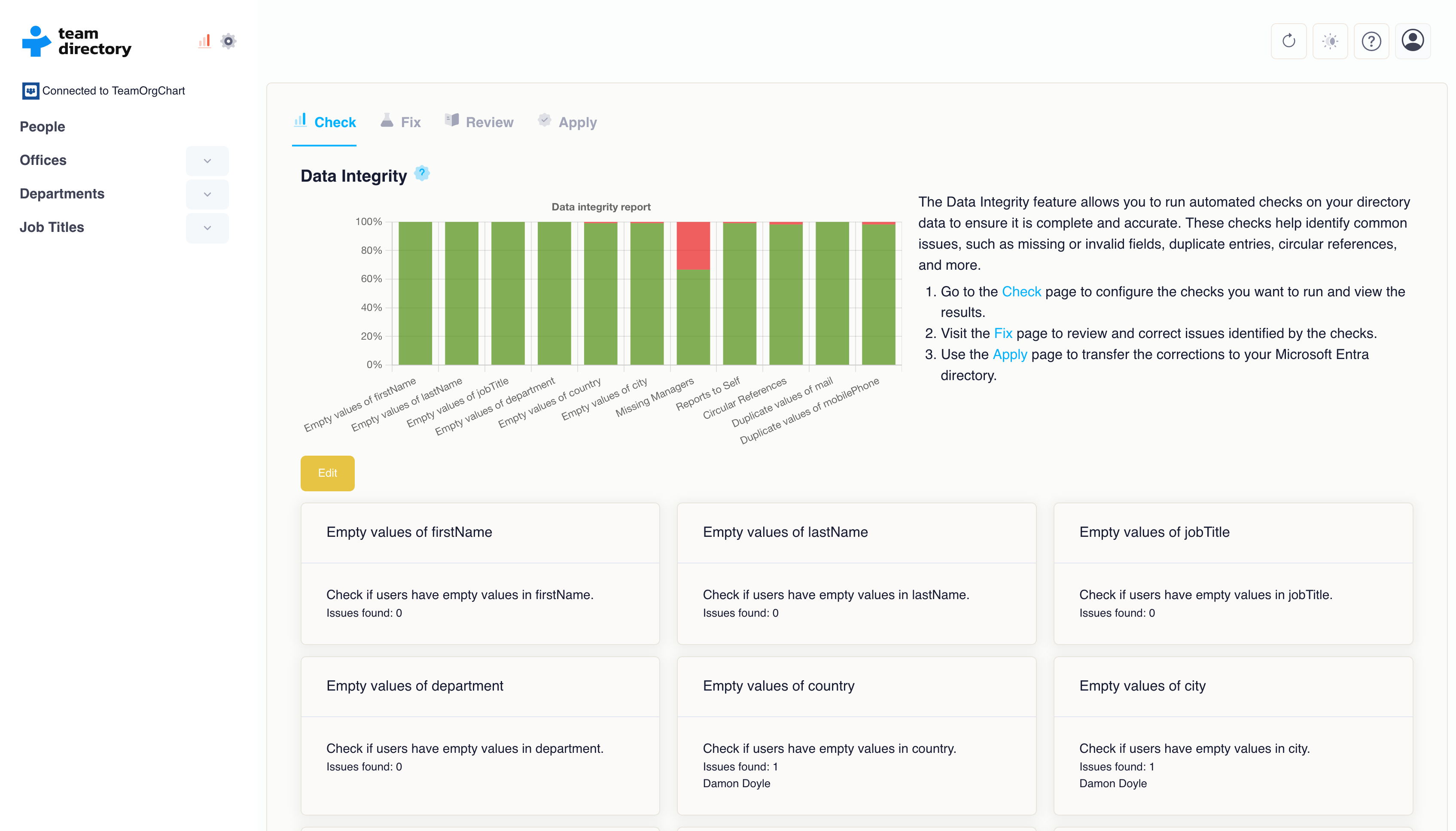The width and height of the screenshot is (1456, 831).
Task: Click Connected to TeamOrgChart text
Action: point(113,91)
